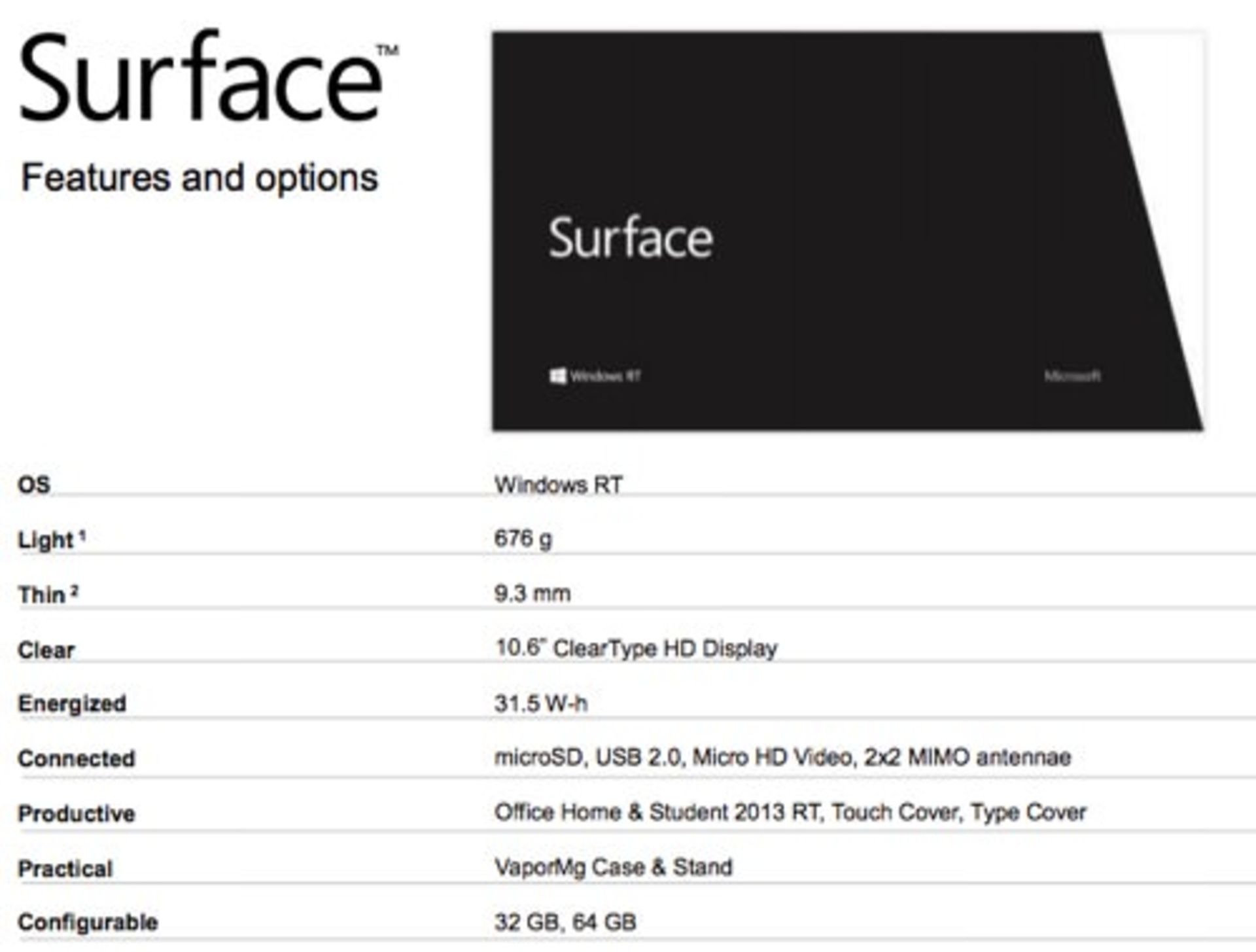The width and height of the screenshot is (1256, 952).
Task: Select the 'Connected' row label
Action: click(x=77, y=758)
